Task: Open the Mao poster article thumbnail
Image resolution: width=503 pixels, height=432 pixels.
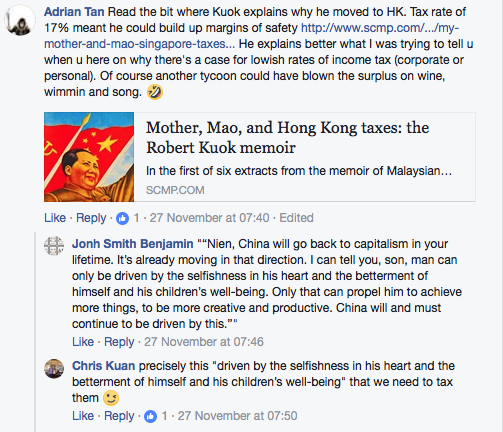Action: [x=89, y=157]
